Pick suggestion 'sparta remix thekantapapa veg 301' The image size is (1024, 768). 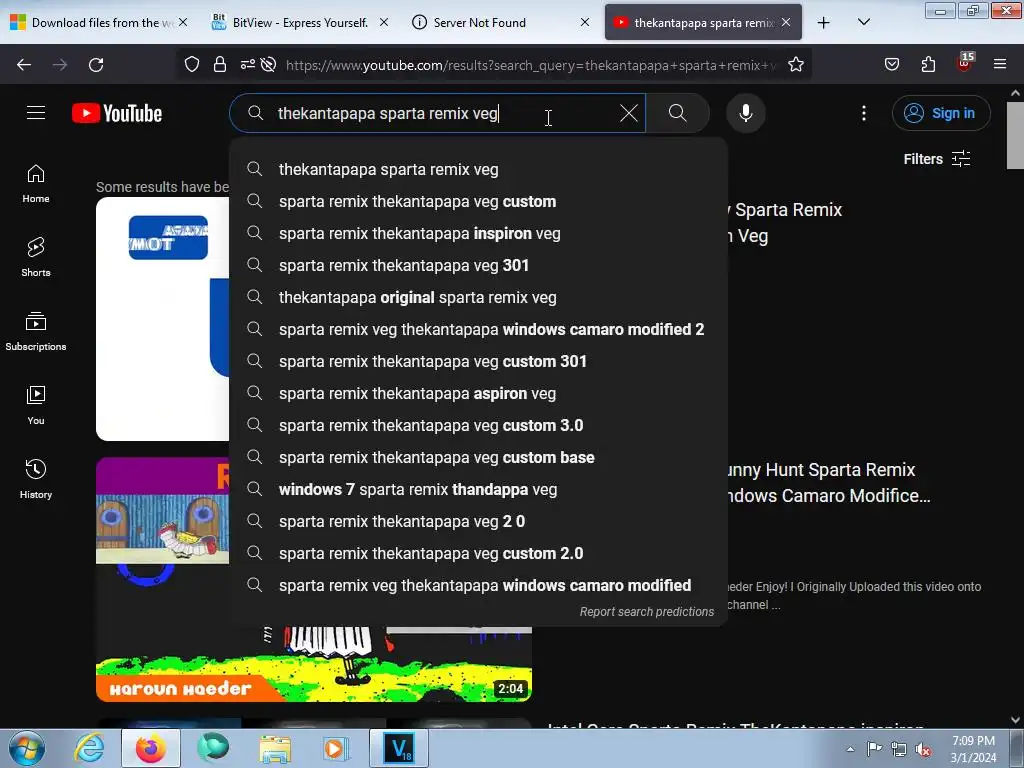tap(479, 265)
